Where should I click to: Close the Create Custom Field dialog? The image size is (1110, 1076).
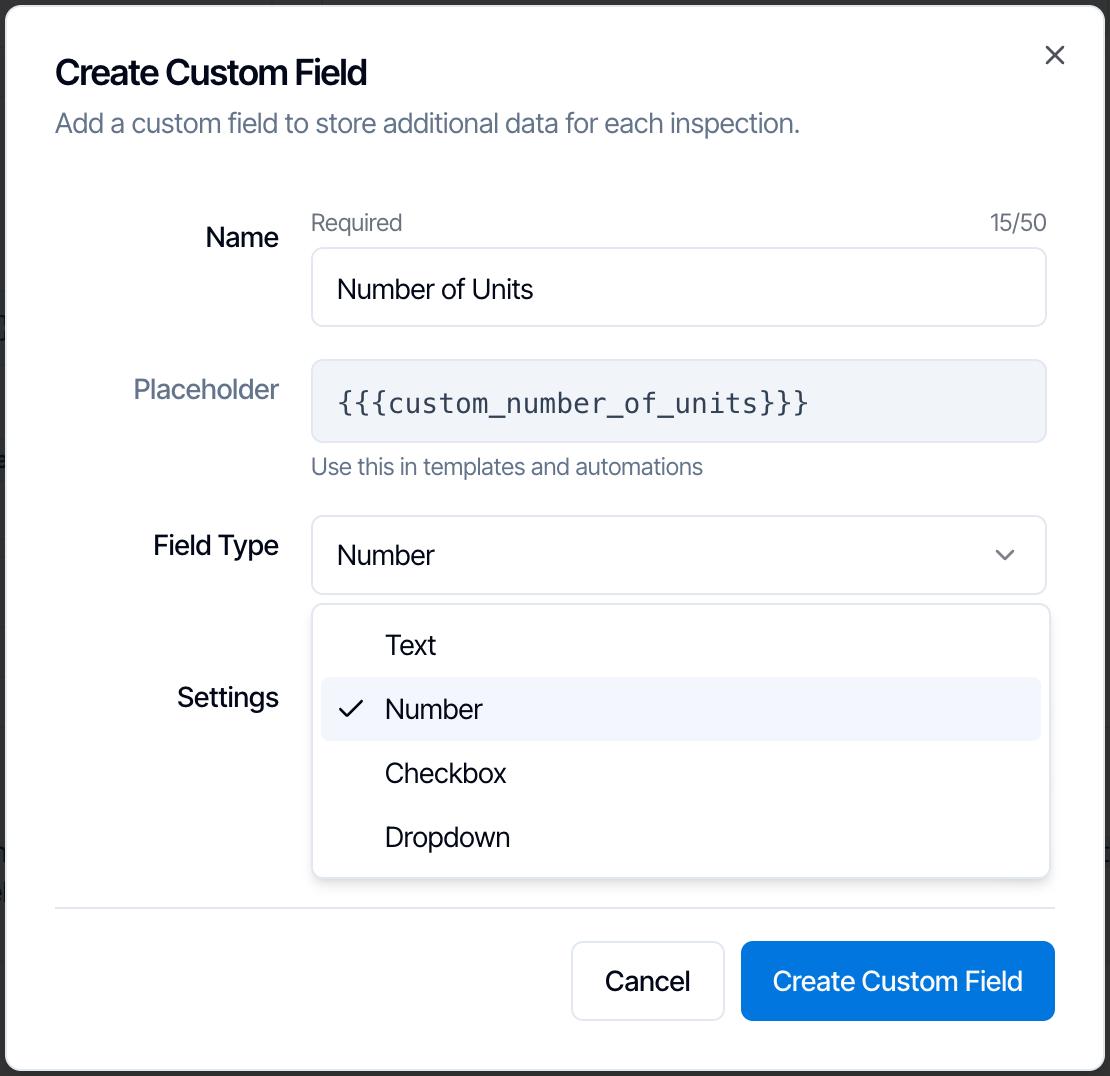click(1054, 55)
